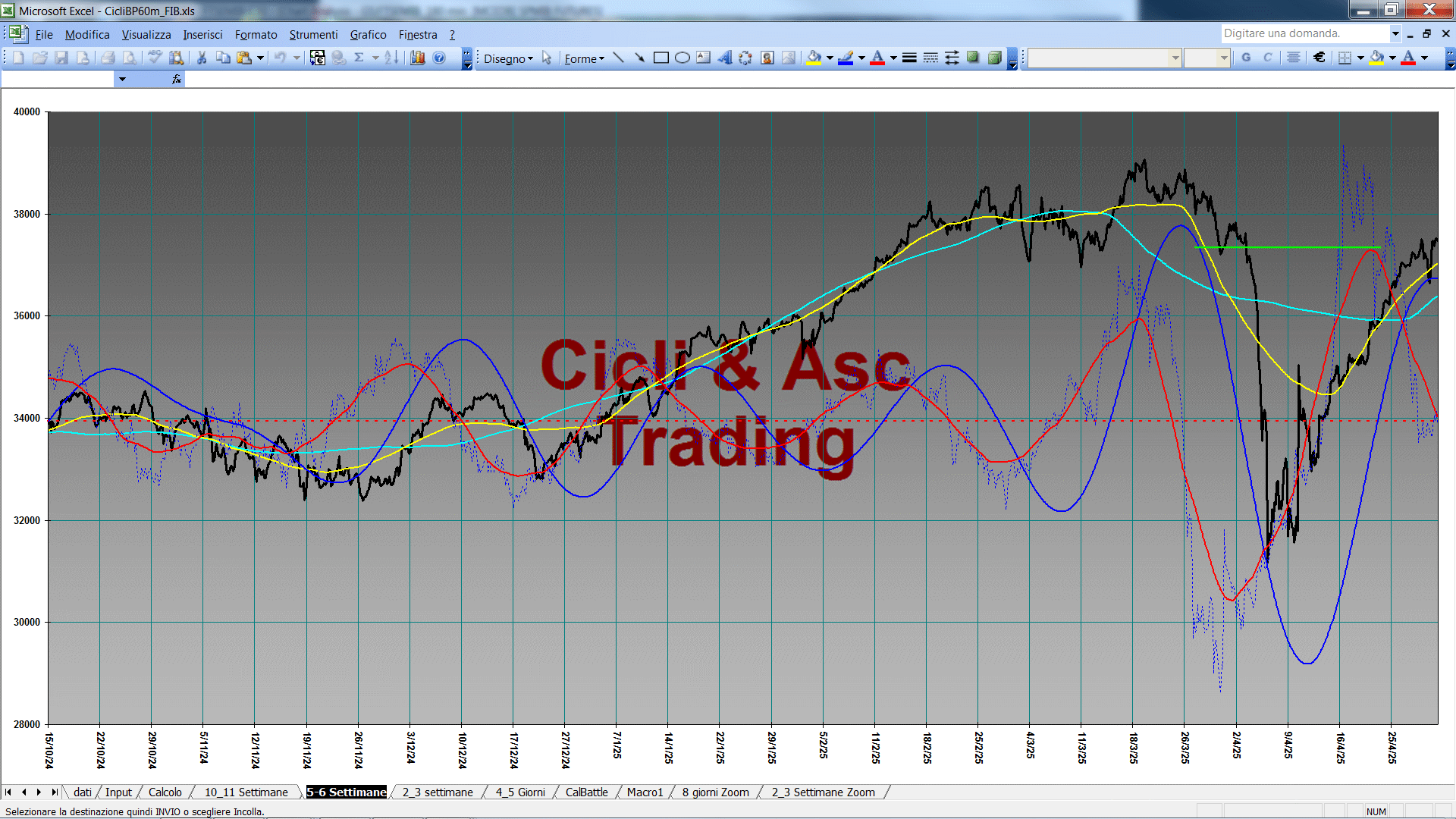Expand the Undo history dropdown arrow
1456x819 pixels.
click(297, 58)
